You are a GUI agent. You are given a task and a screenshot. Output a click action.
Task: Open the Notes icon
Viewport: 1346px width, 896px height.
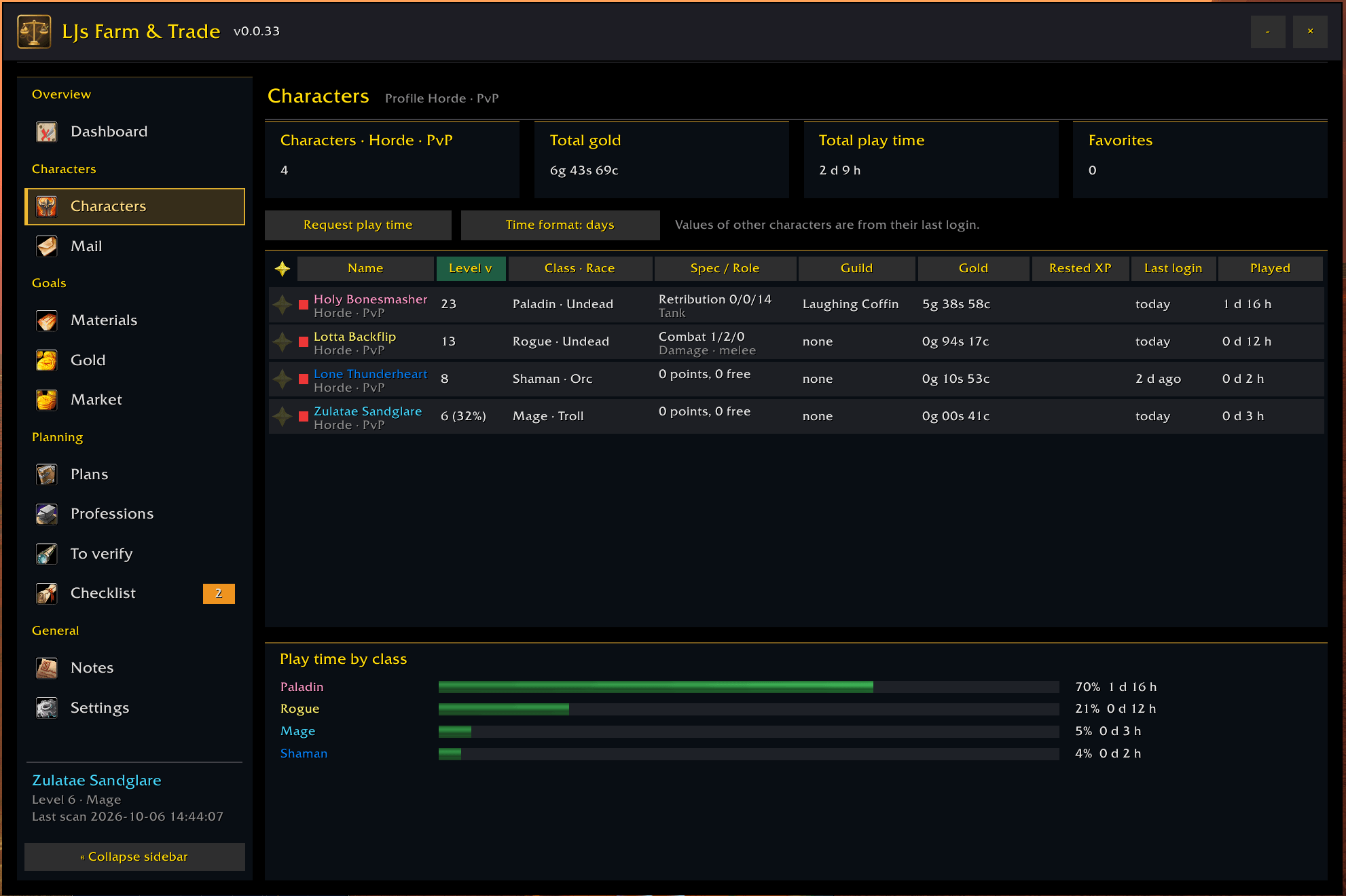[47, 668]
